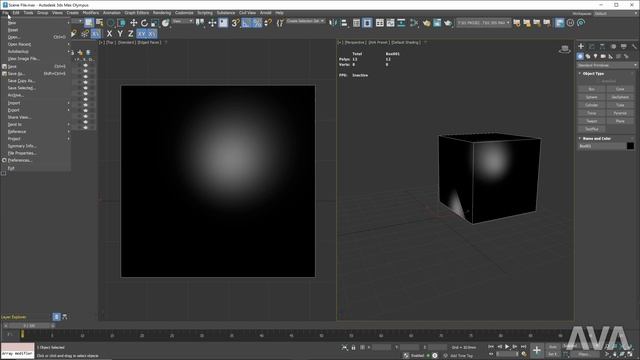Open the Motion command panel tab
This screenshot has height=360, width=640.
coord(613,47)
